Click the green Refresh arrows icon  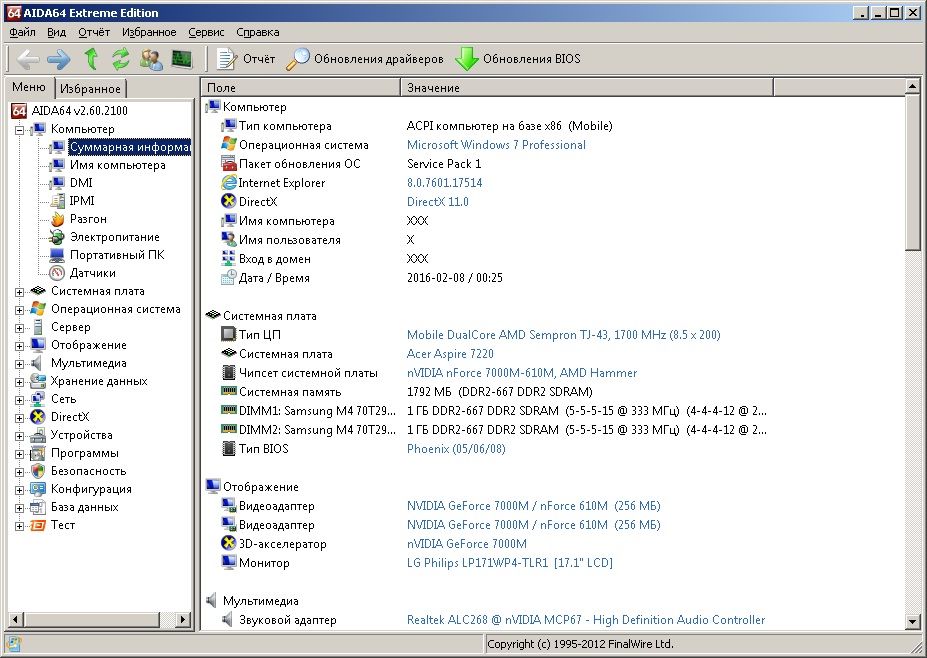click(x=121, y=59)
